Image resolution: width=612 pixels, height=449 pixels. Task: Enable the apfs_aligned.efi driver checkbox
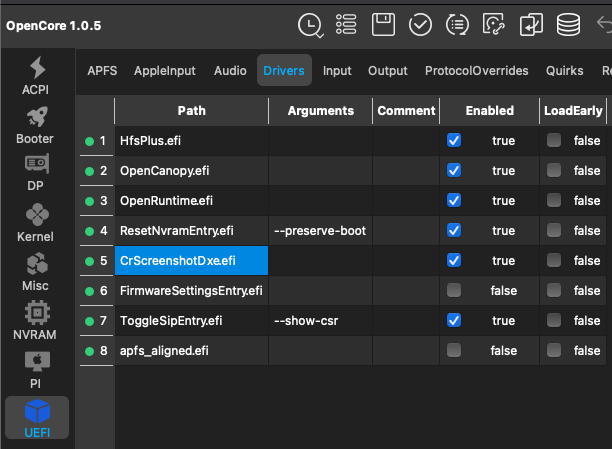(454, 351)
